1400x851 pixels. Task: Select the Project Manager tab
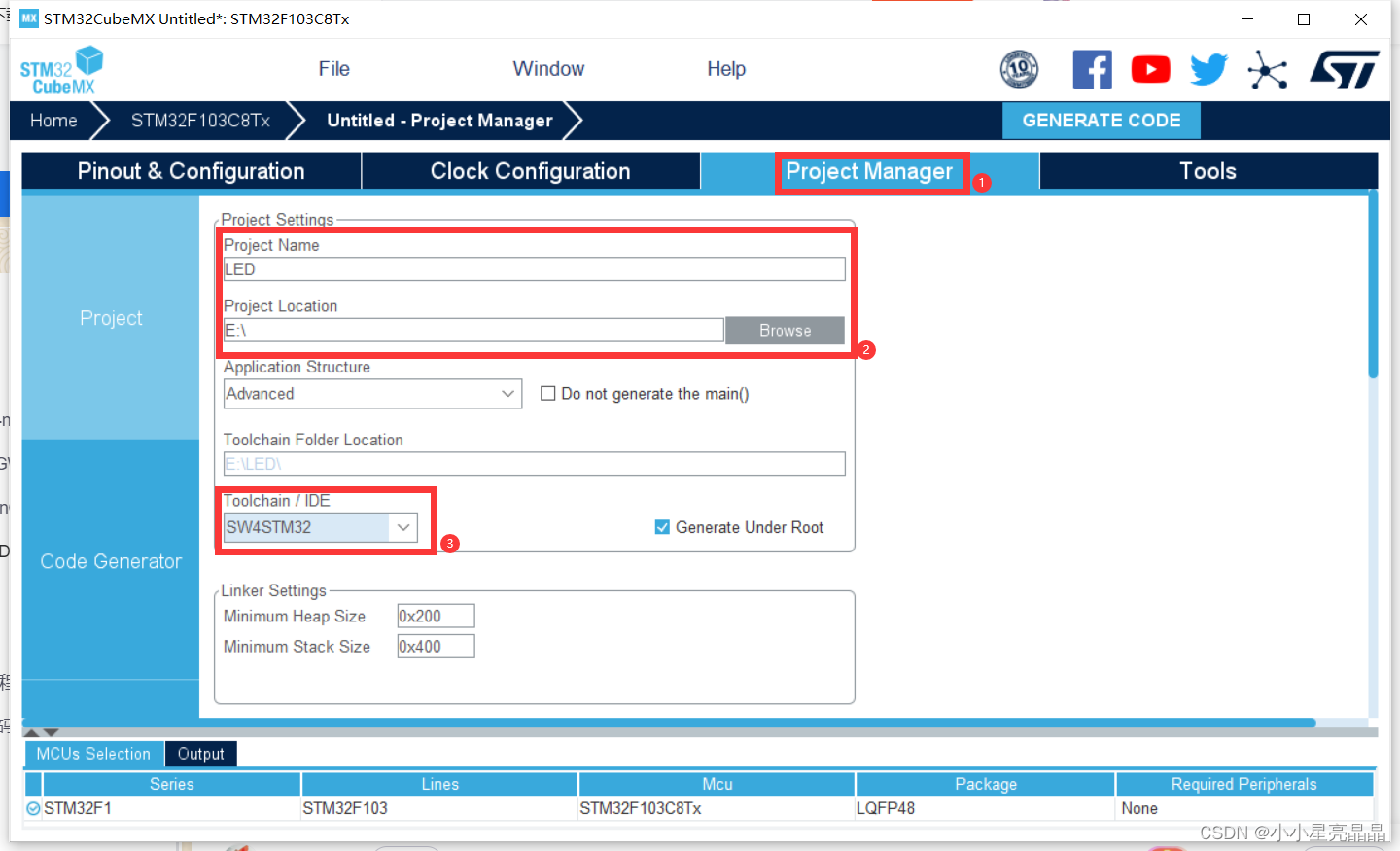869,171
